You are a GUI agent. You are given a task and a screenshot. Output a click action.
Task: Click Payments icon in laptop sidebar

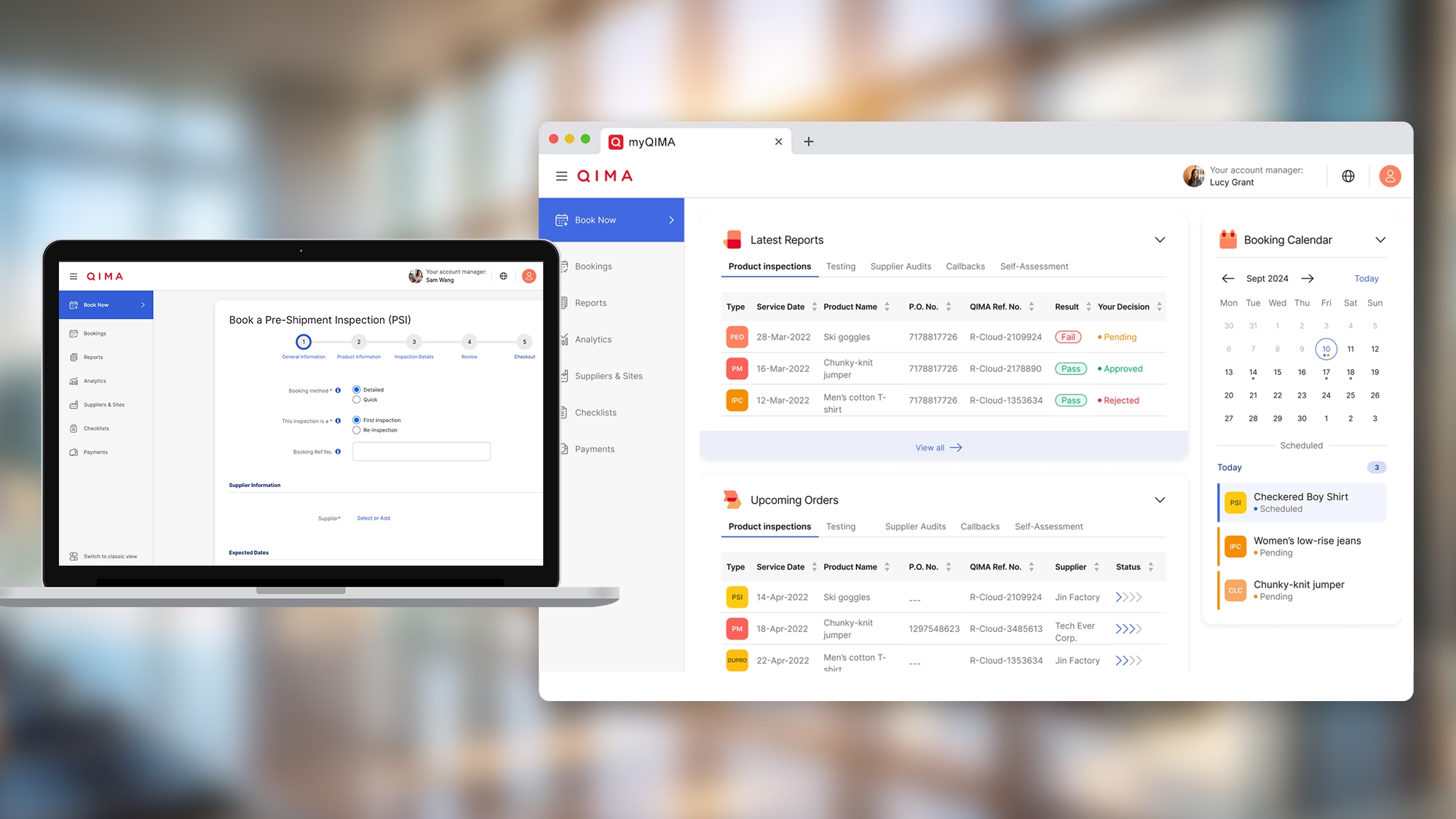(x=74, y=452)
